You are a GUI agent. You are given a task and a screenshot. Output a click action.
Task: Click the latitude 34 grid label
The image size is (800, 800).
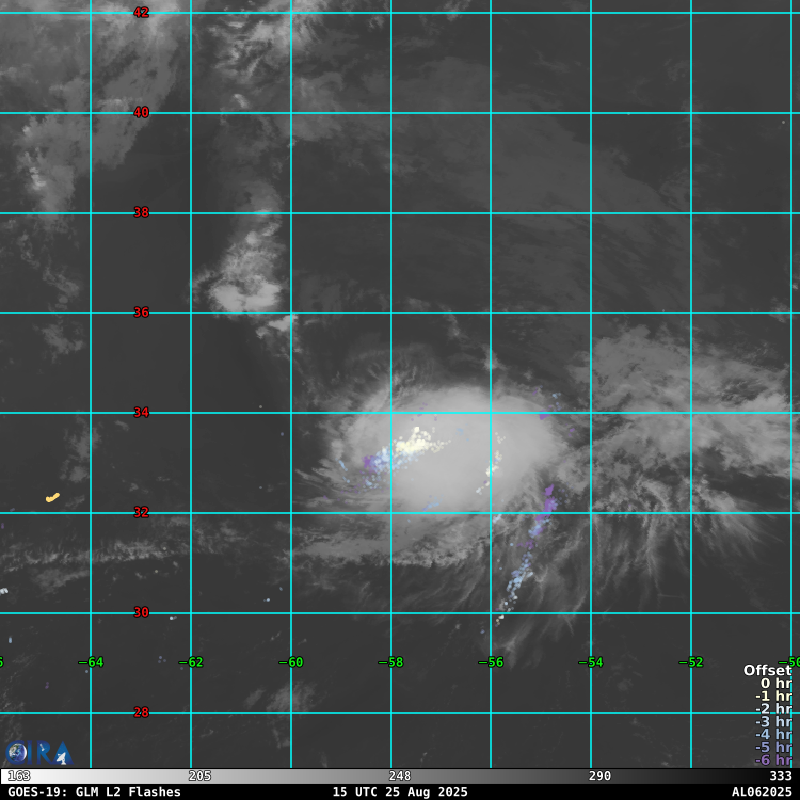(x=141, y=412)
